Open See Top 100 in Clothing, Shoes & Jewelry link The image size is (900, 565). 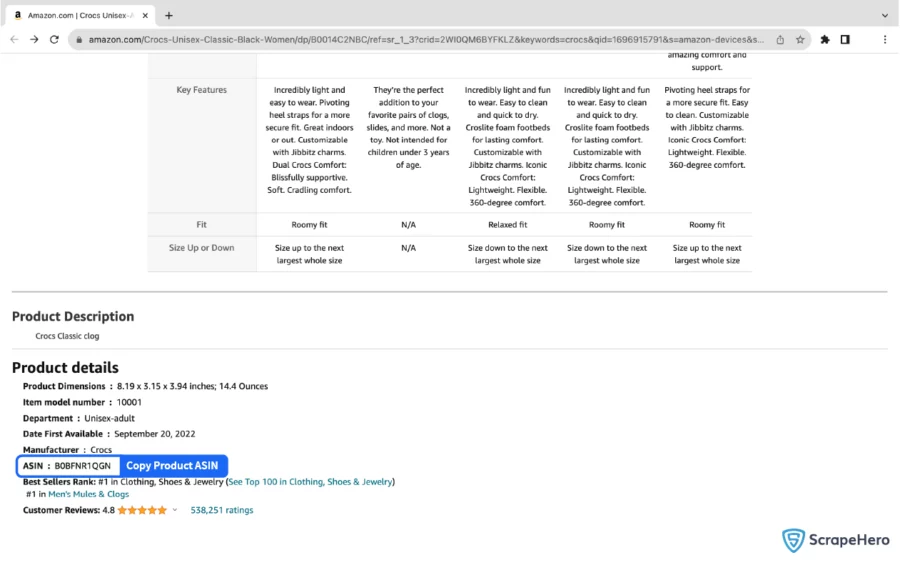point(311,482)
